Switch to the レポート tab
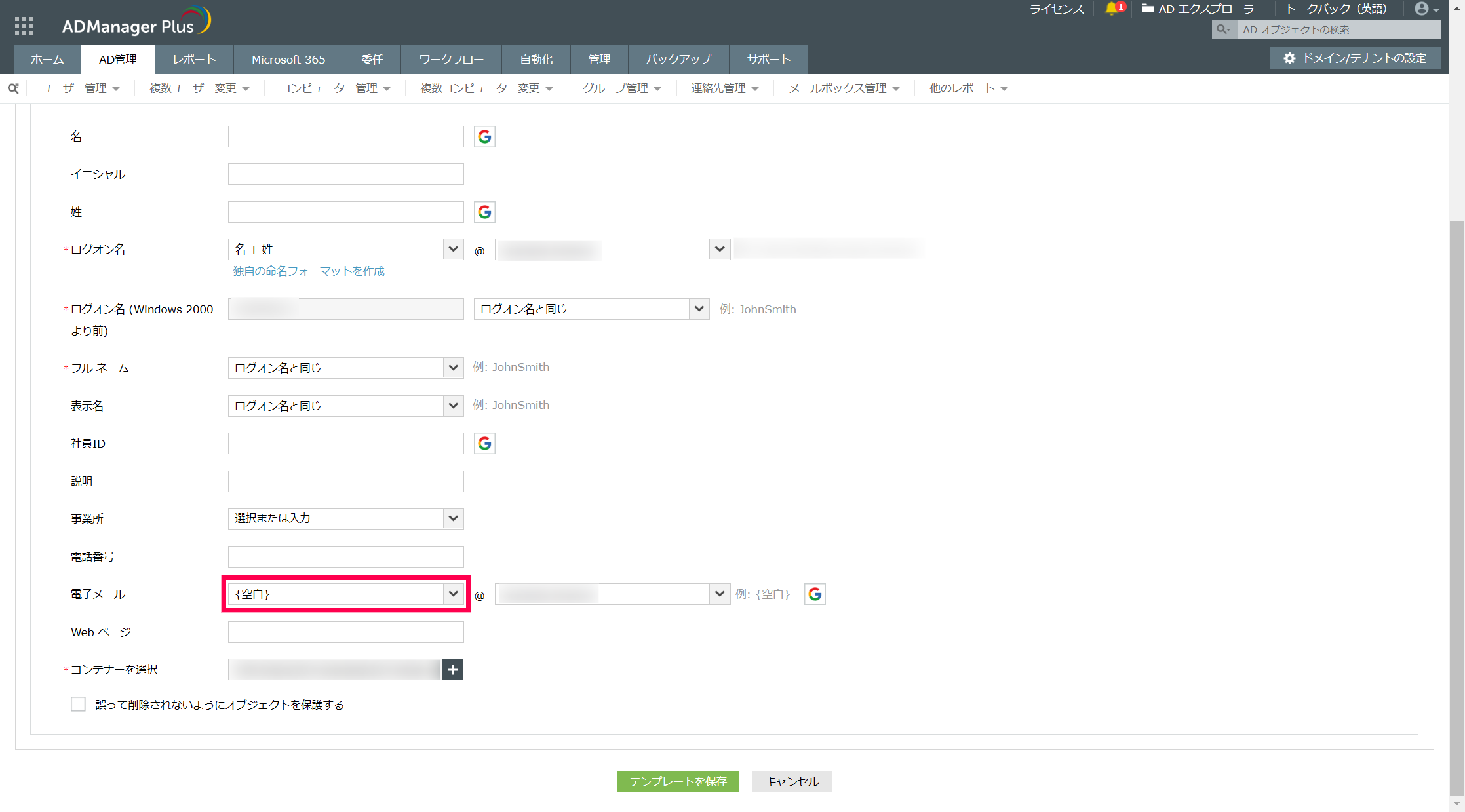 194,59
